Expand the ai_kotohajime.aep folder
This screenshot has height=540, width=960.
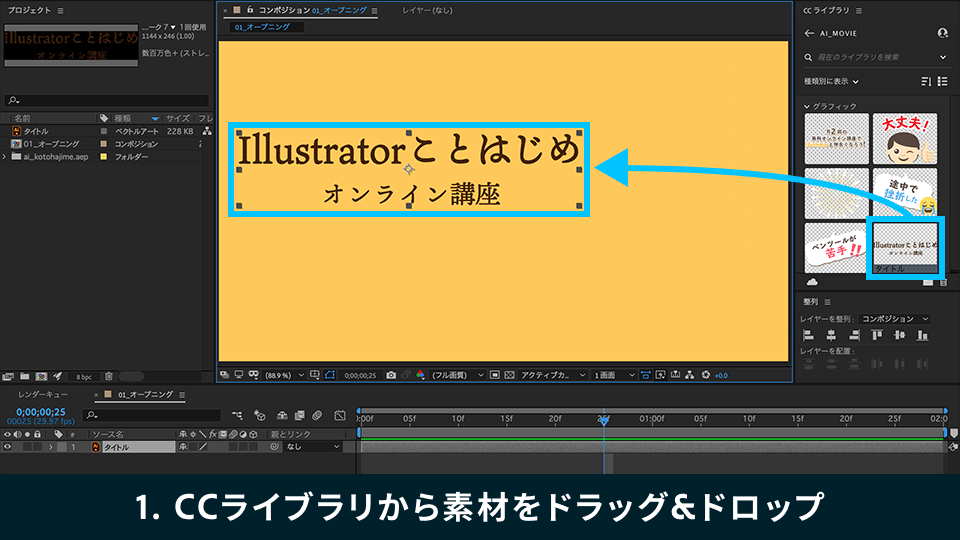pos(5,157)
